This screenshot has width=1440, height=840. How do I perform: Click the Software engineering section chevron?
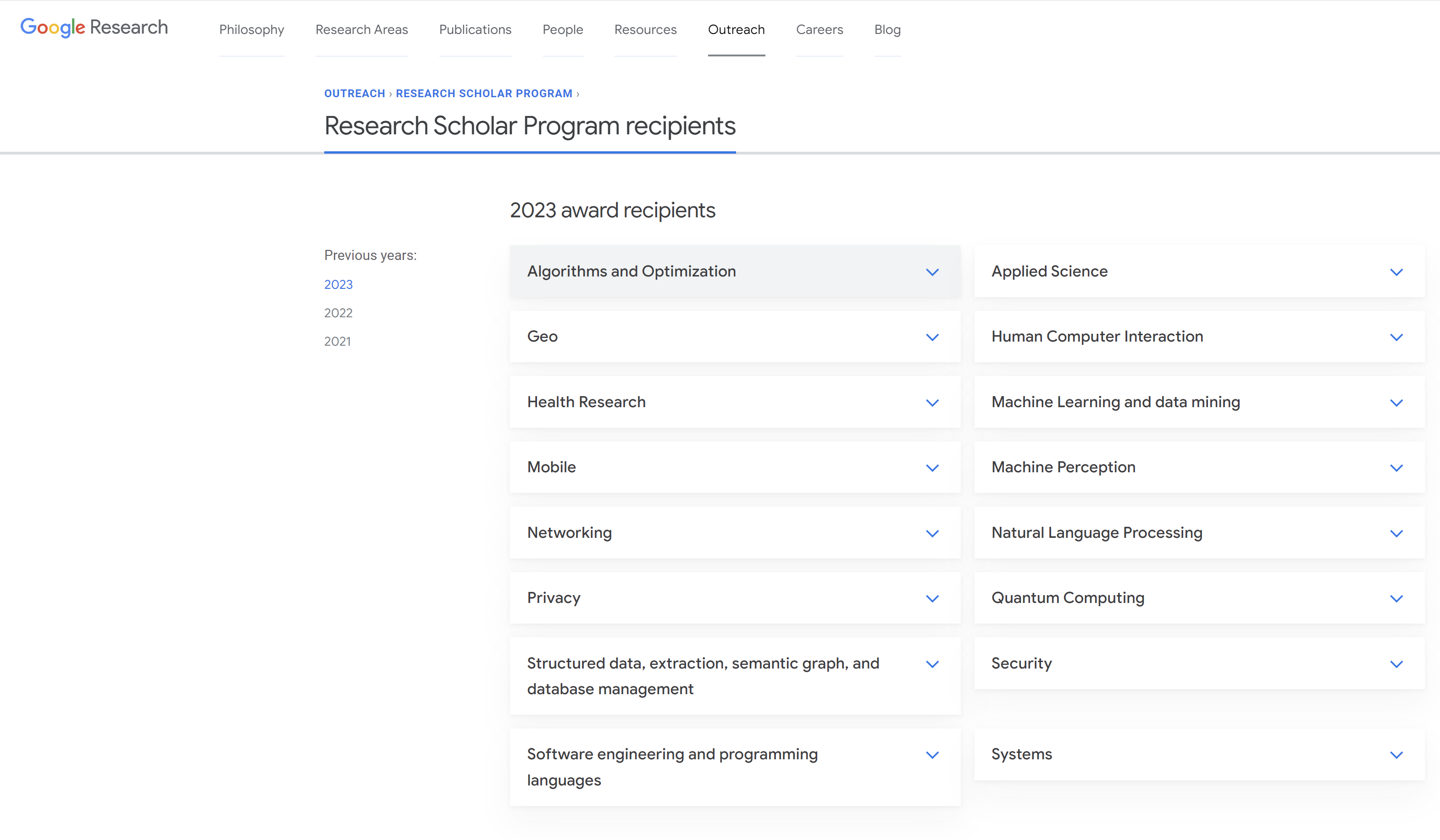tap(932, 756)
